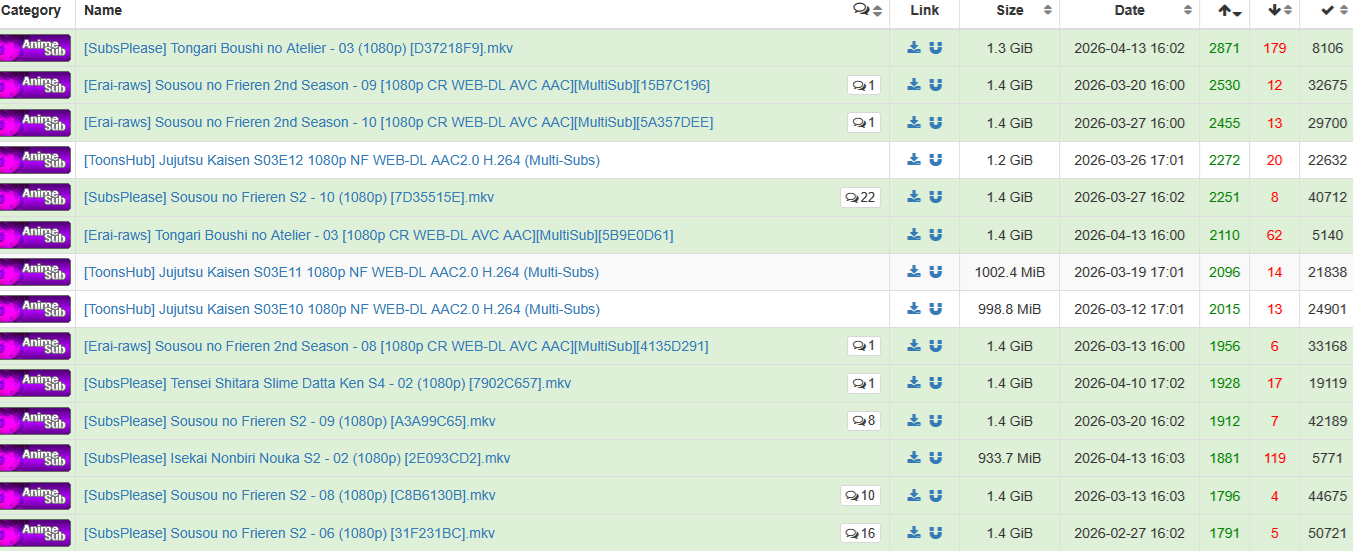The width and height of the screenshot is (1353, 551).
Task: Open Anime Sub category icon for Isekai Nonbiri Nouka
Action: pos(35,458)
